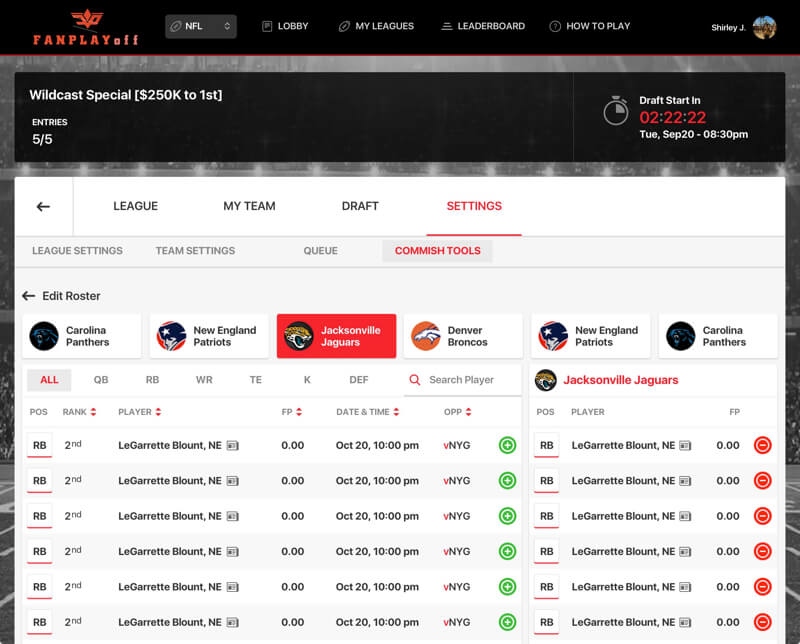Filter players by K position
This screenshot has height=644, width=800.
pos(307,380)
